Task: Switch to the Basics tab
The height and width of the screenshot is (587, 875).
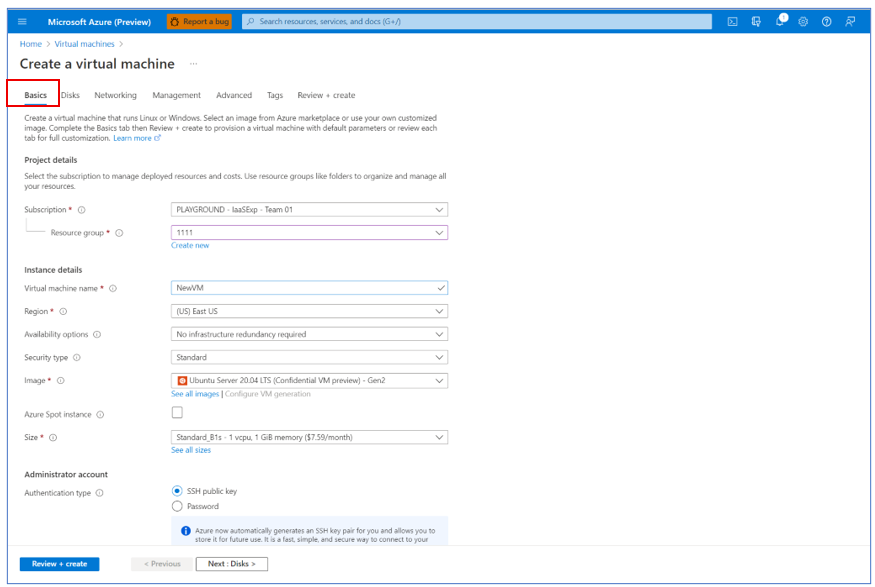Action: tap(35, 95)
